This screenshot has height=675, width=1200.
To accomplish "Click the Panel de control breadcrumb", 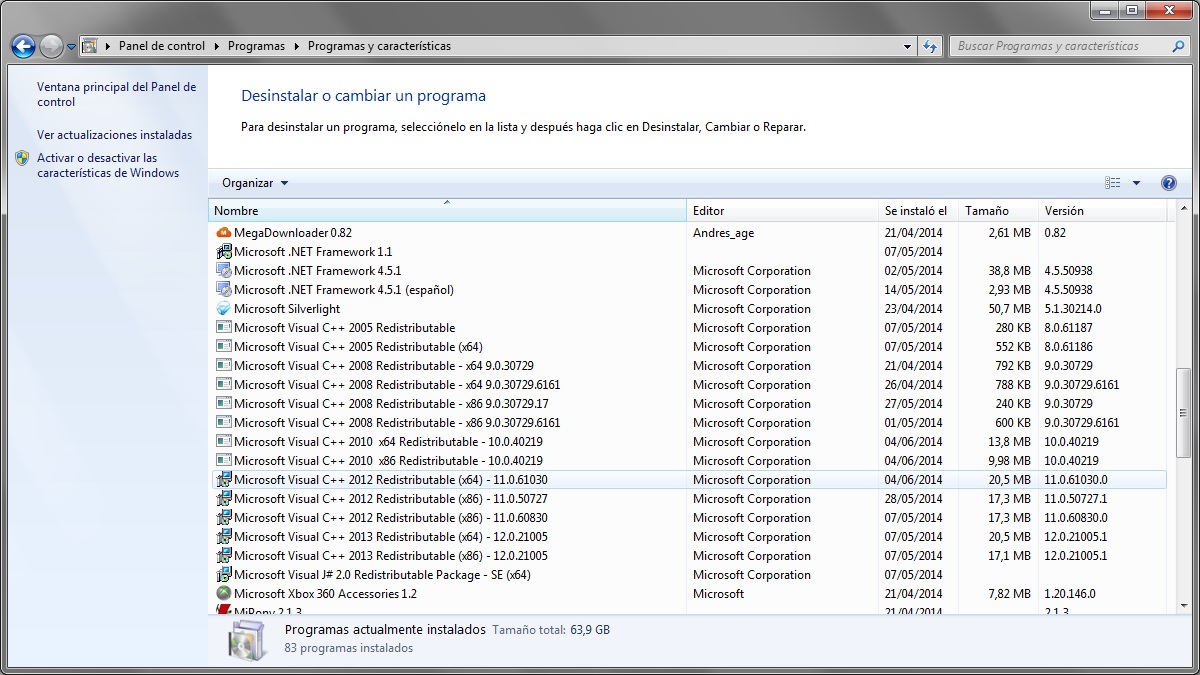I will pyautogui.click(x=162, y=46).
